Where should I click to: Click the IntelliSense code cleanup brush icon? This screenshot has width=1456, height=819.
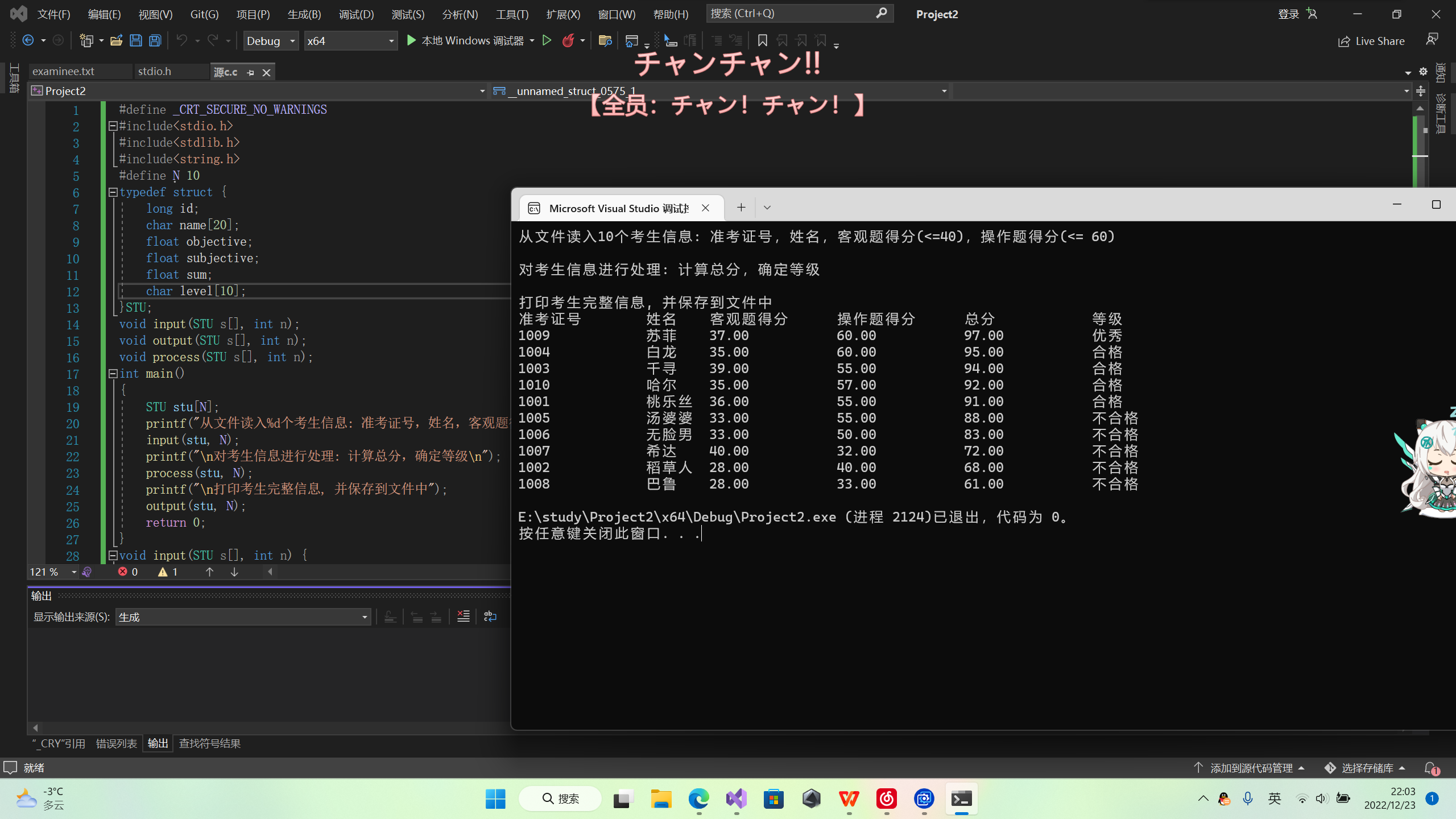click(x=87, y=572)
